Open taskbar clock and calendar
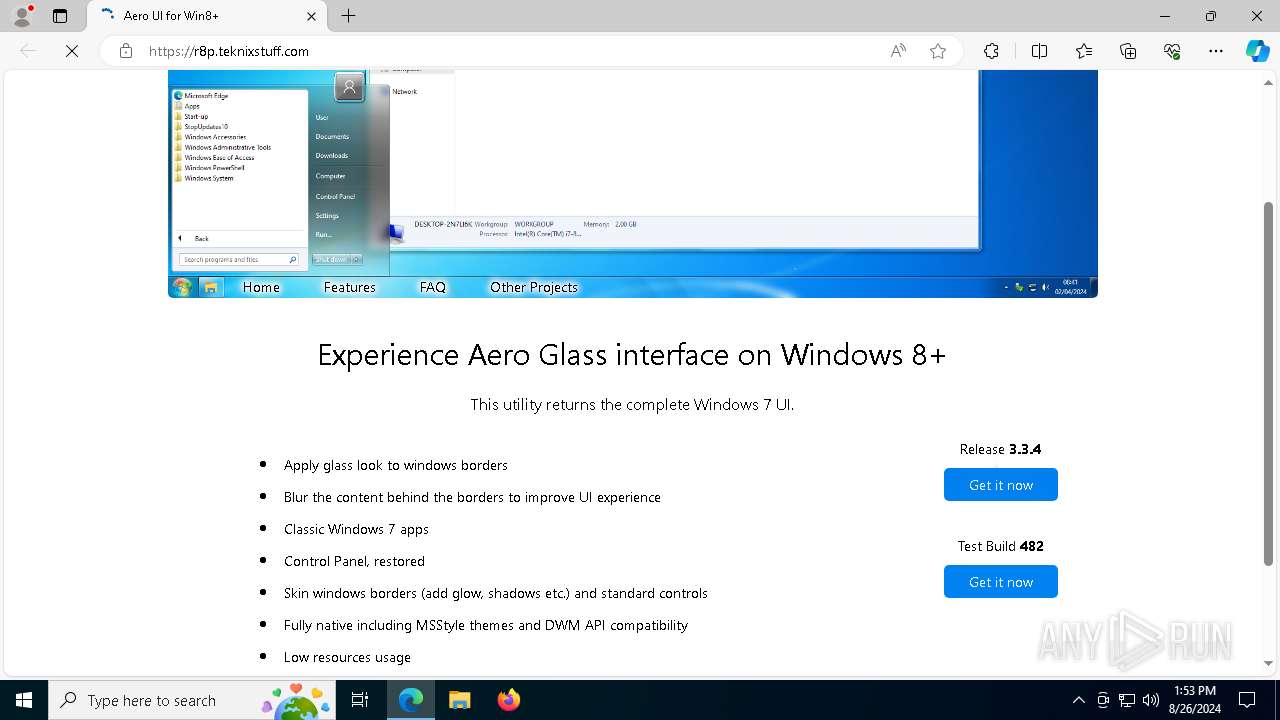Screen dimensions: 1280x720 click(1194, 700)
